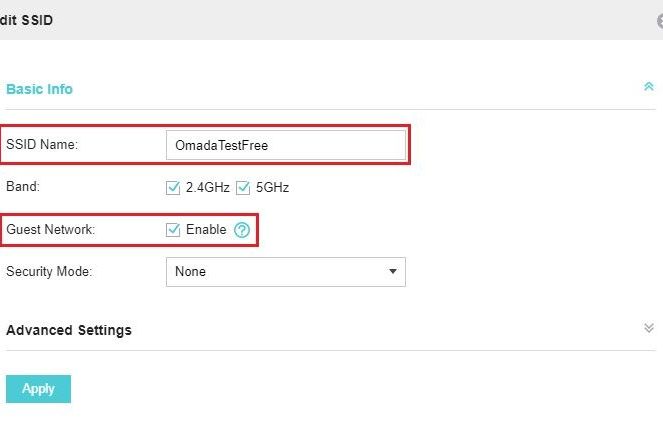Click the SSID Name field containing OmadaTestFree
Screen dimensions: 663x442
(286, 145)
